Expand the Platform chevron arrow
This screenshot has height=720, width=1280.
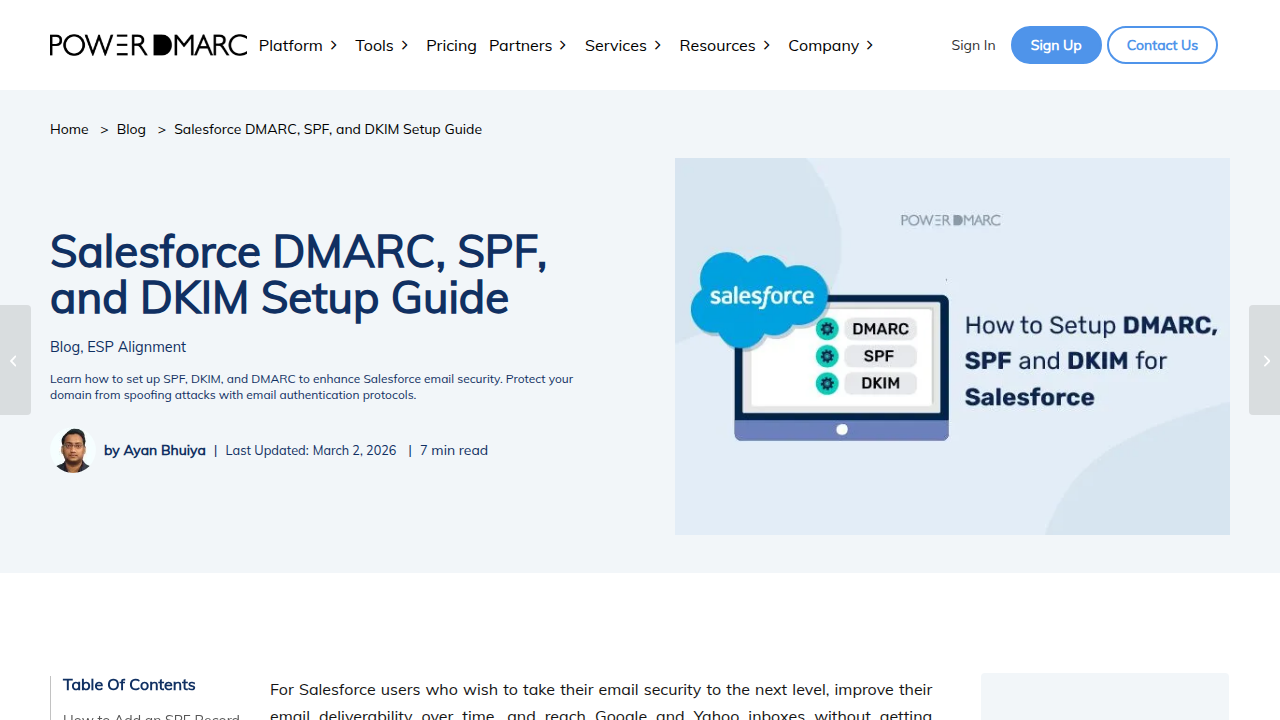(334, 45)
